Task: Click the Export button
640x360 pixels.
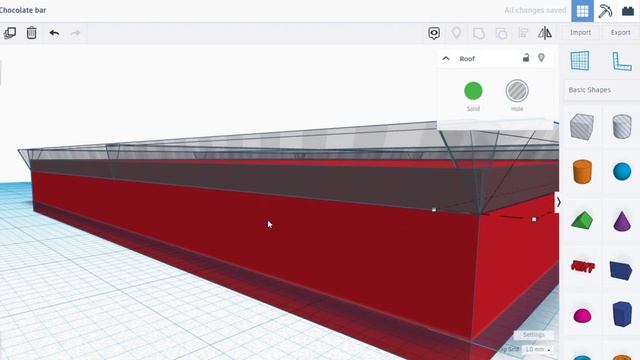Action: click(620, 32)
